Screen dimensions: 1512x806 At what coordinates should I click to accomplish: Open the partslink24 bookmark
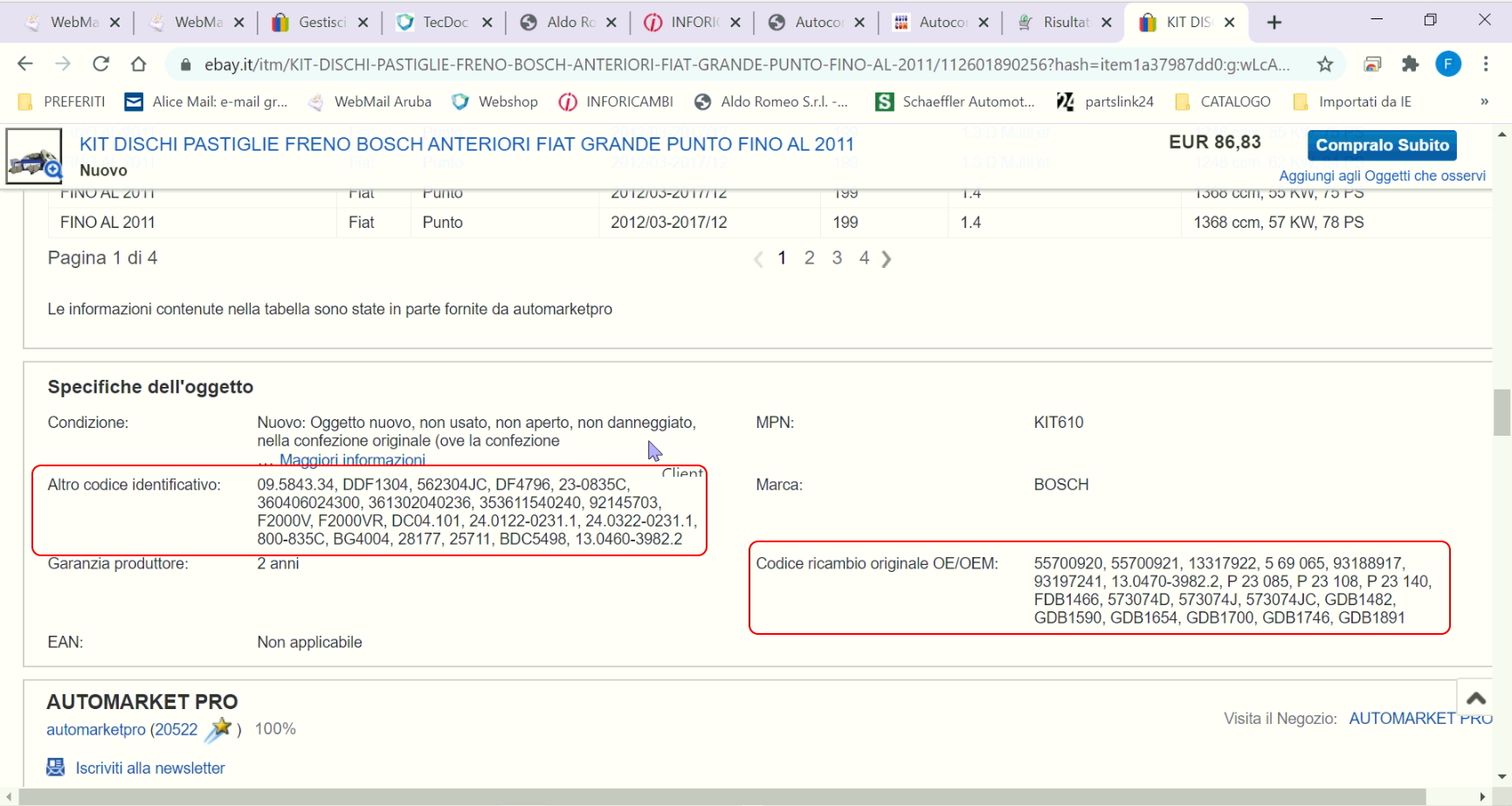pyautogui.click(x=1106, y=102)
